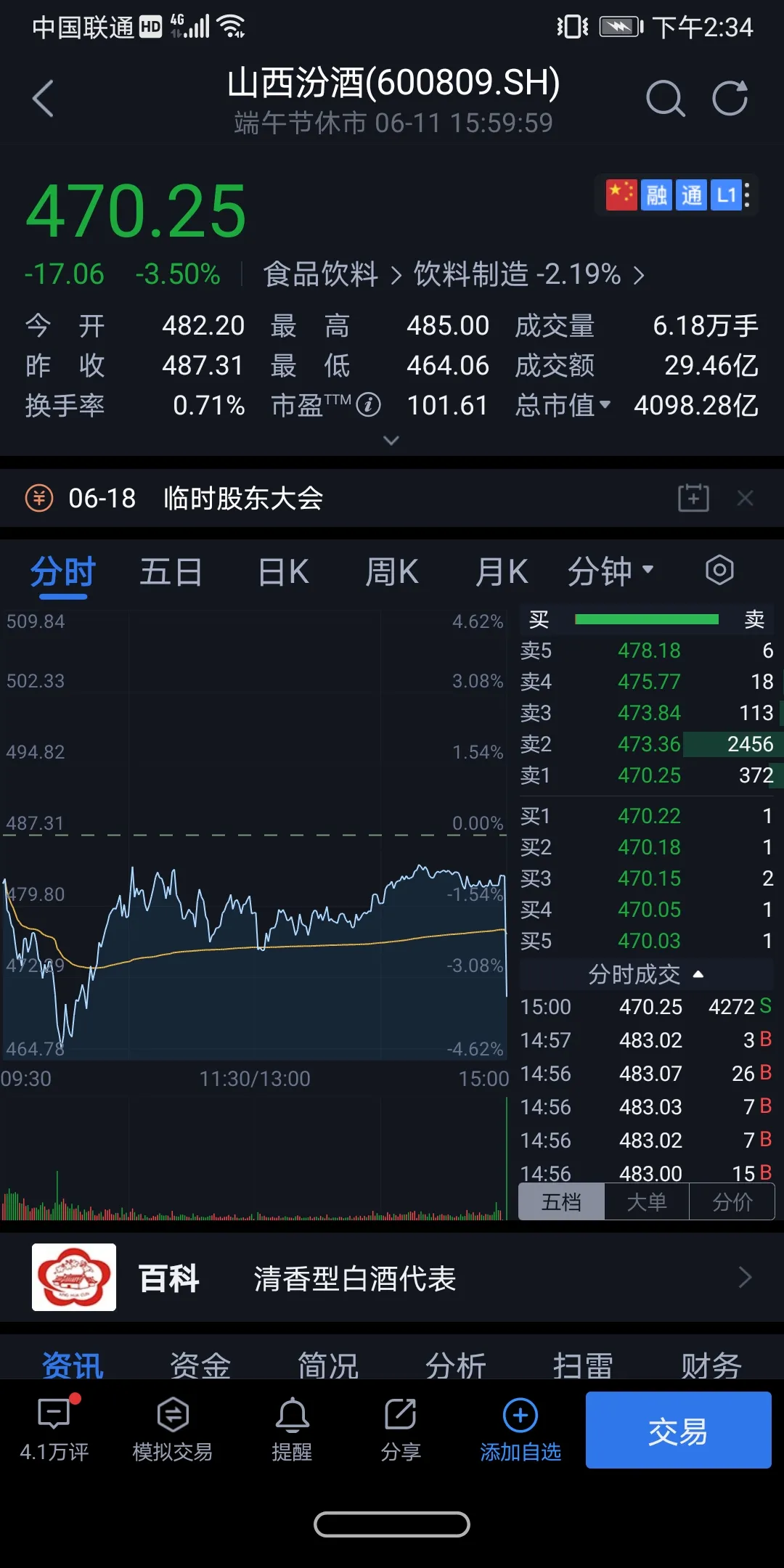Open 百科 entry right chevron
This screenshot has height=1568, width=784.
tap(745, 1277)
